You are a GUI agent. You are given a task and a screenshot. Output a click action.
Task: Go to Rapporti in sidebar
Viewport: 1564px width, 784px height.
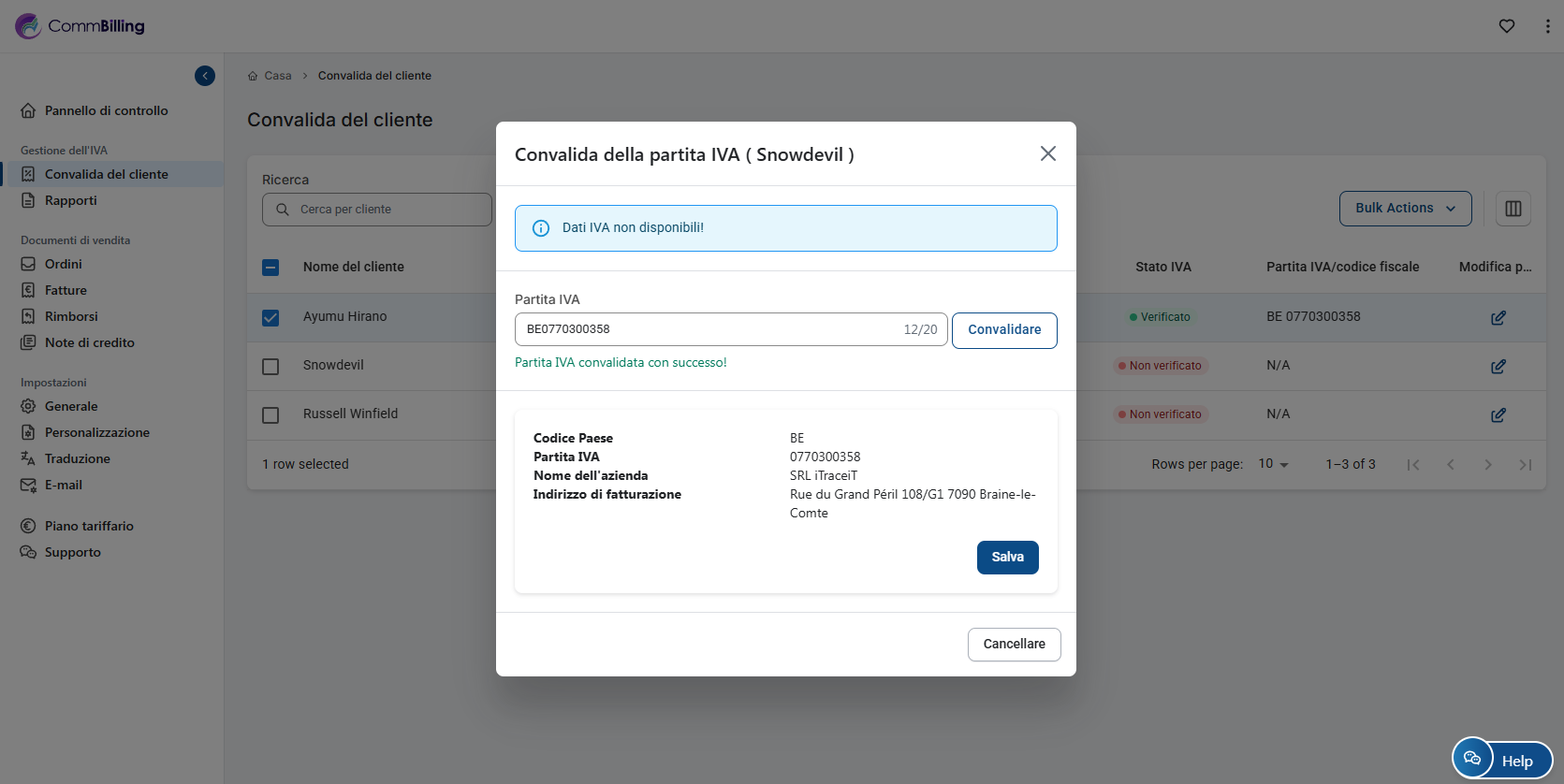click(70, 200)
